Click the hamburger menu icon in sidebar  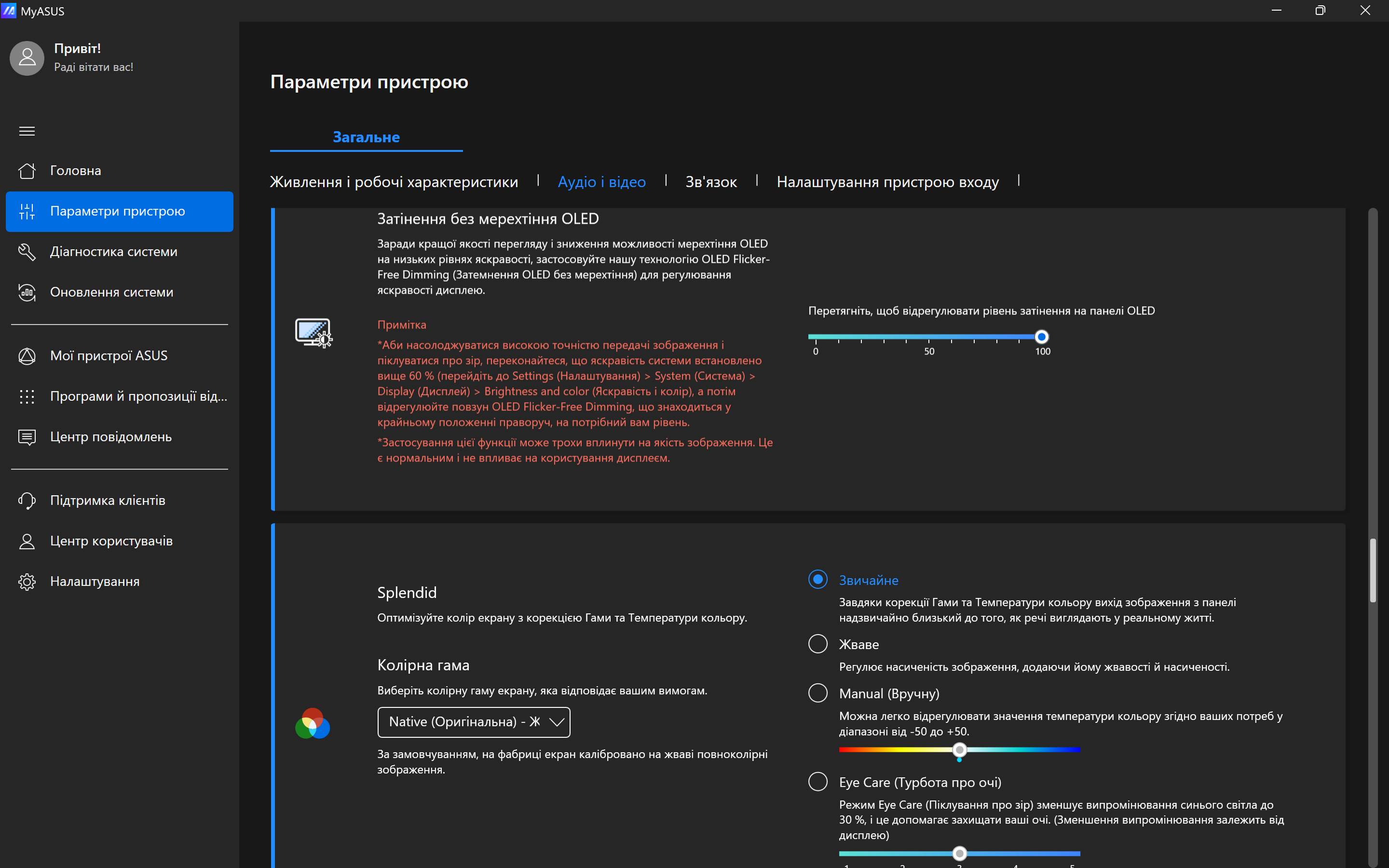[x=27, y=131]
